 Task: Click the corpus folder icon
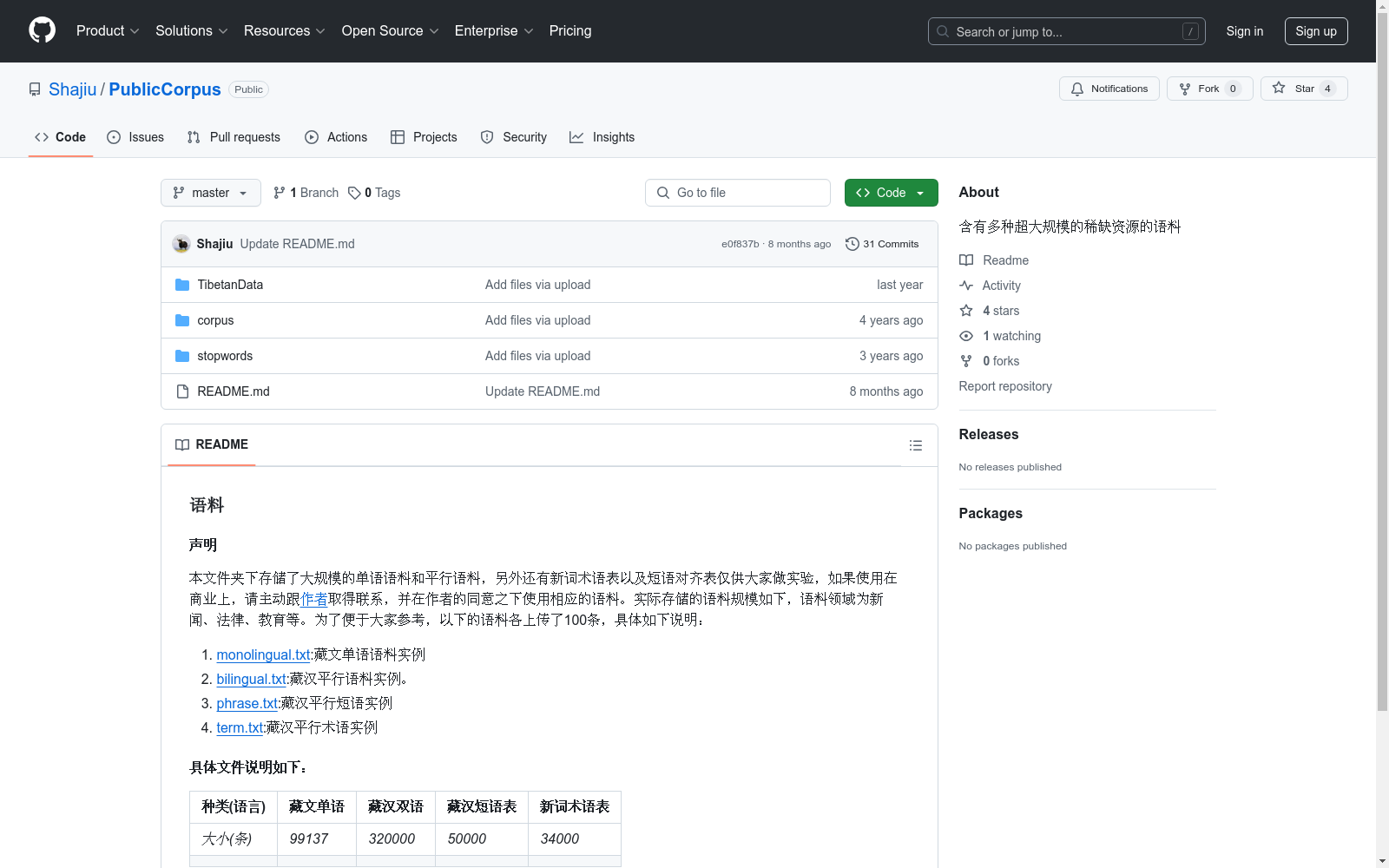point(182,320)
